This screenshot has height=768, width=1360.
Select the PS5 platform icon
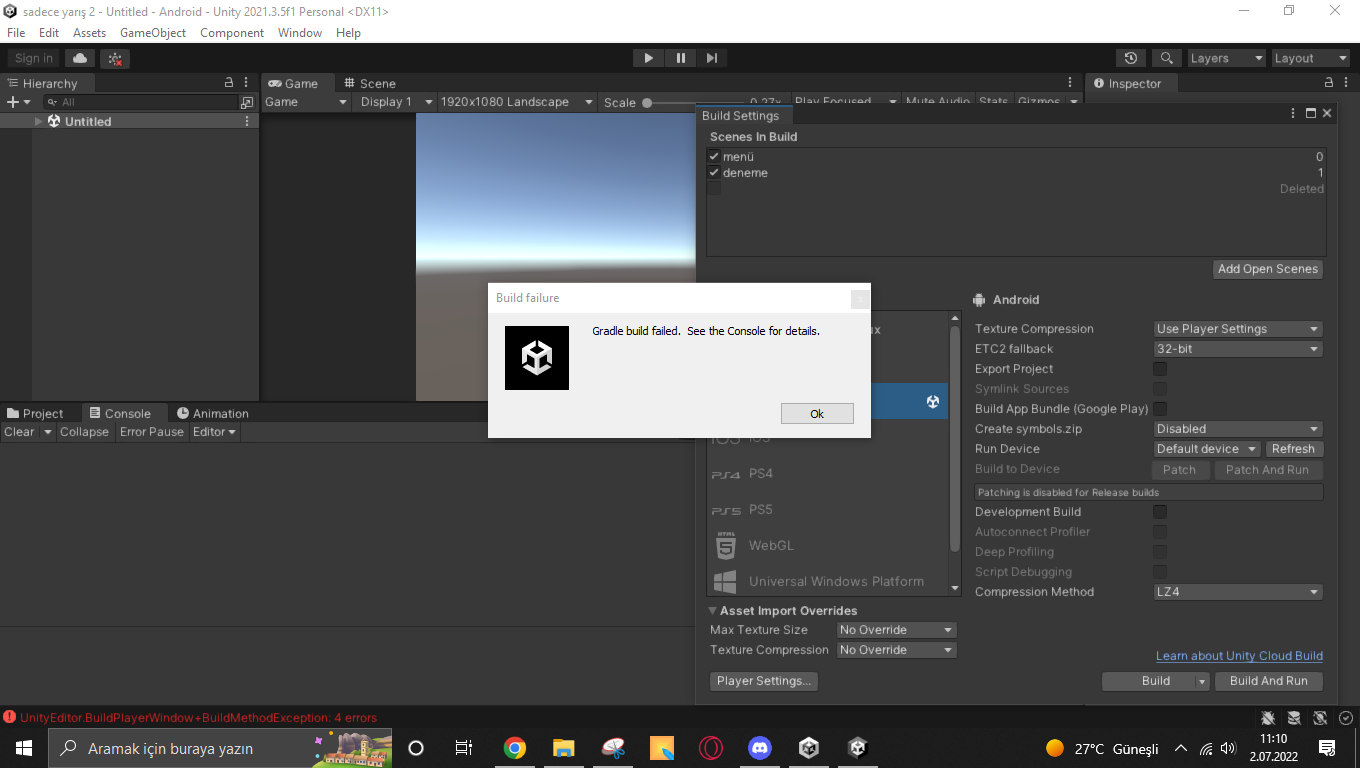[726, 510]
